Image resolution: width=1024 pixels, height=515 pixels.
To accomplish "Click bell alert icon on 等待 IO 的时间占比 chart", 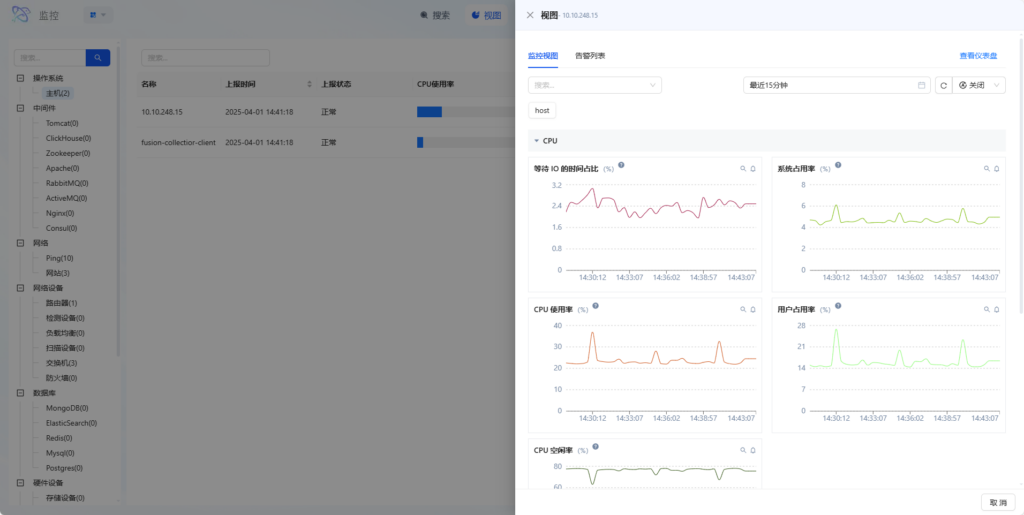I will [753, 168].
